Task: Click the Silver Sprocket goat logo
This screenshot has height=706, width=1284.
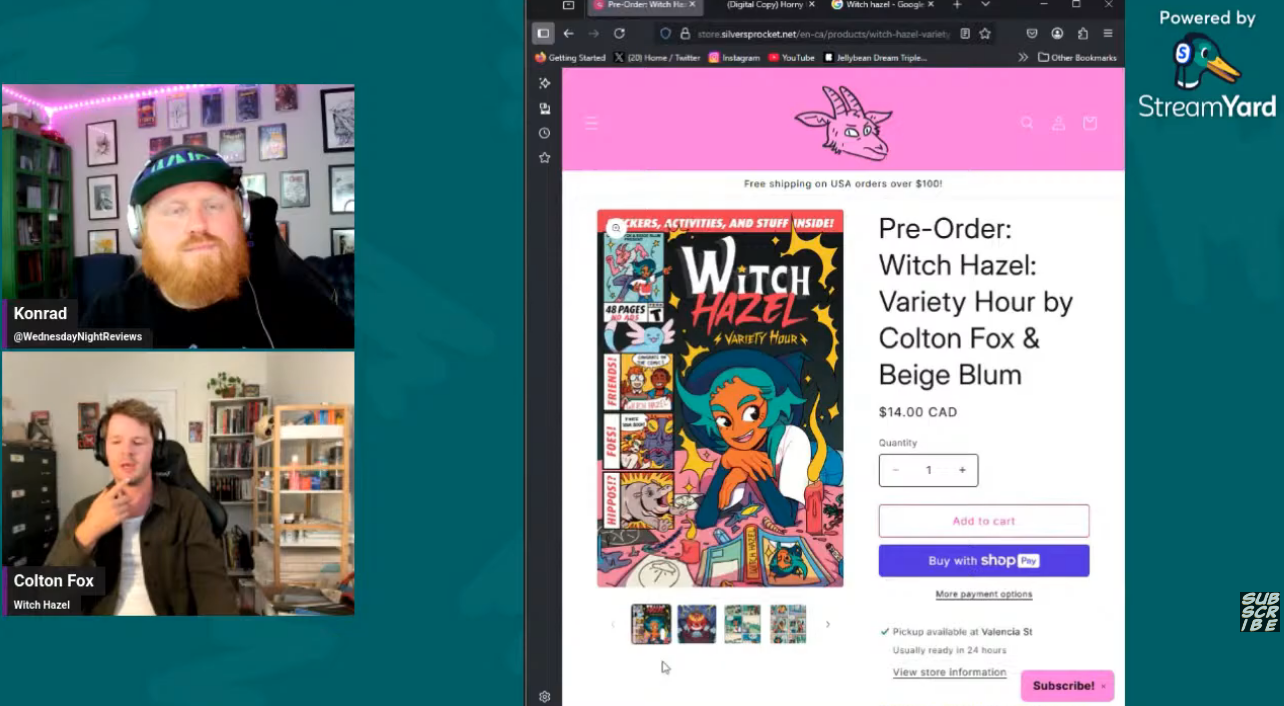Action: point(843,123)
